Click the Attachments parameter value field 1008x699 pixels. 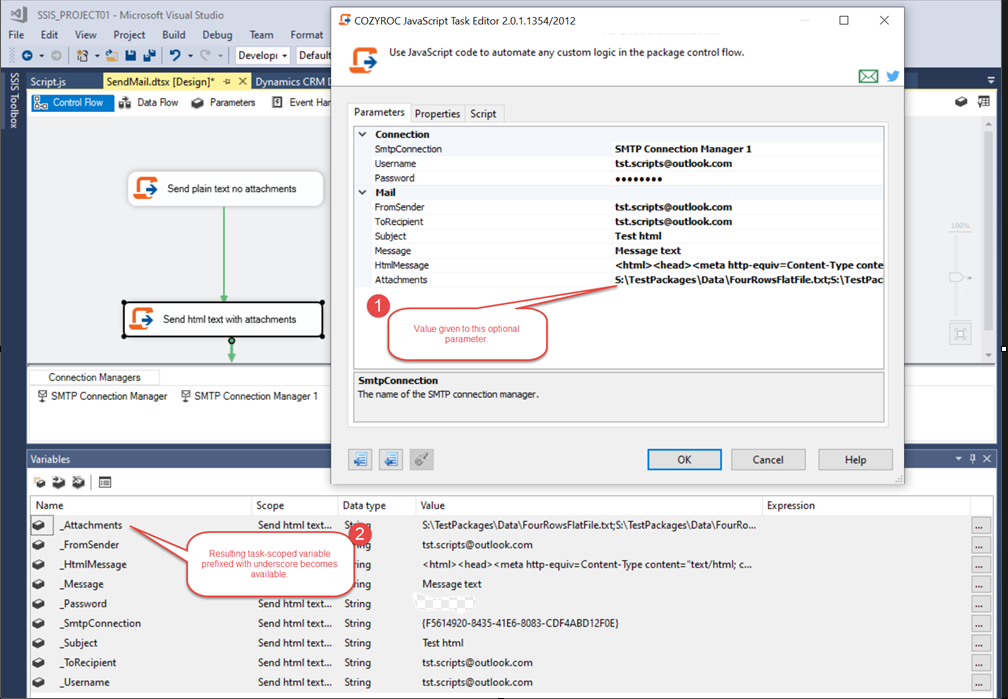(x=748, y=280)
